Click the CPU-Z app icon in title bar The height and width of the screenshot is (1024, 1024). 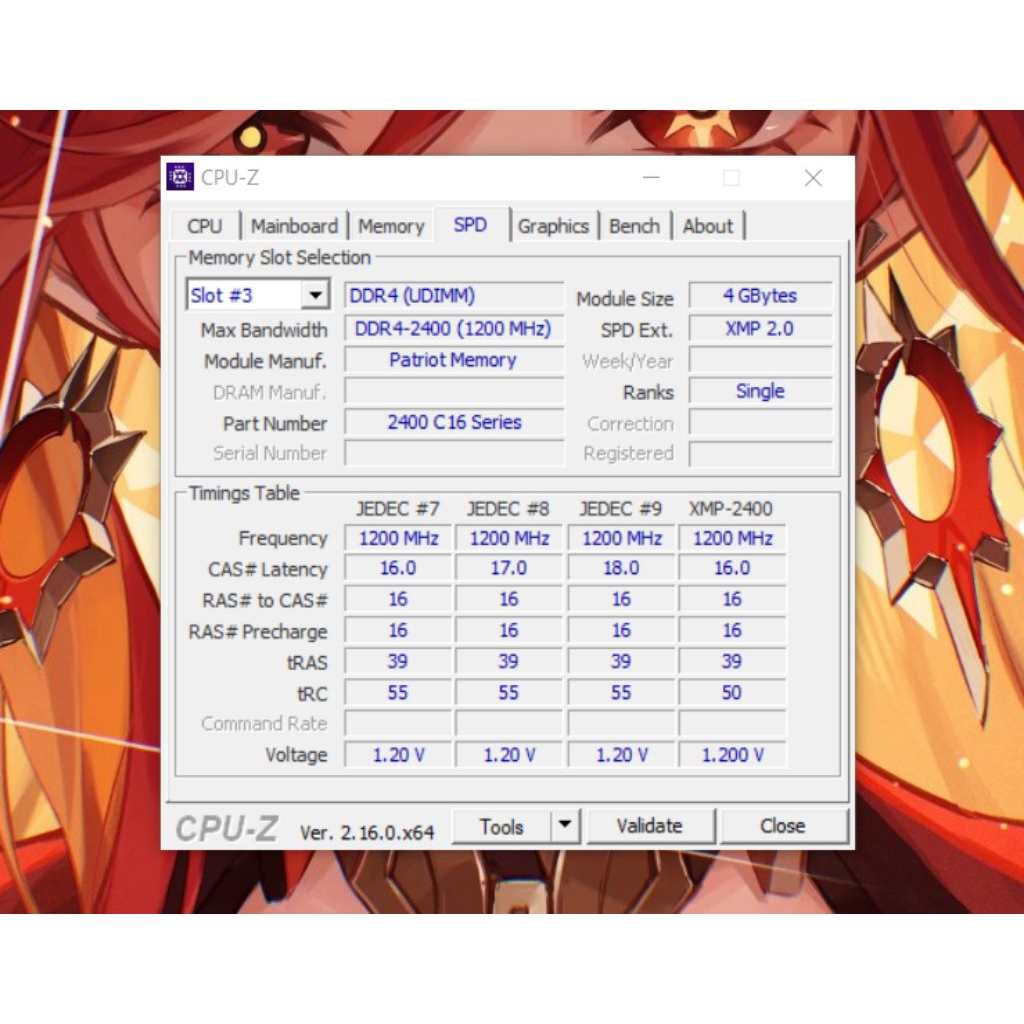pos(180,177)
